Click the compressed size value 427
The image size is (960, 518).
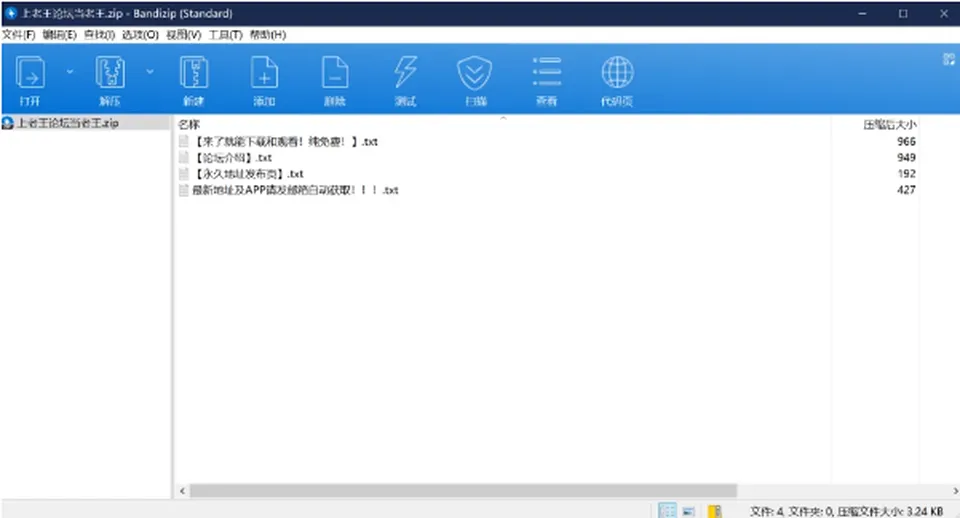coord(906,190)
